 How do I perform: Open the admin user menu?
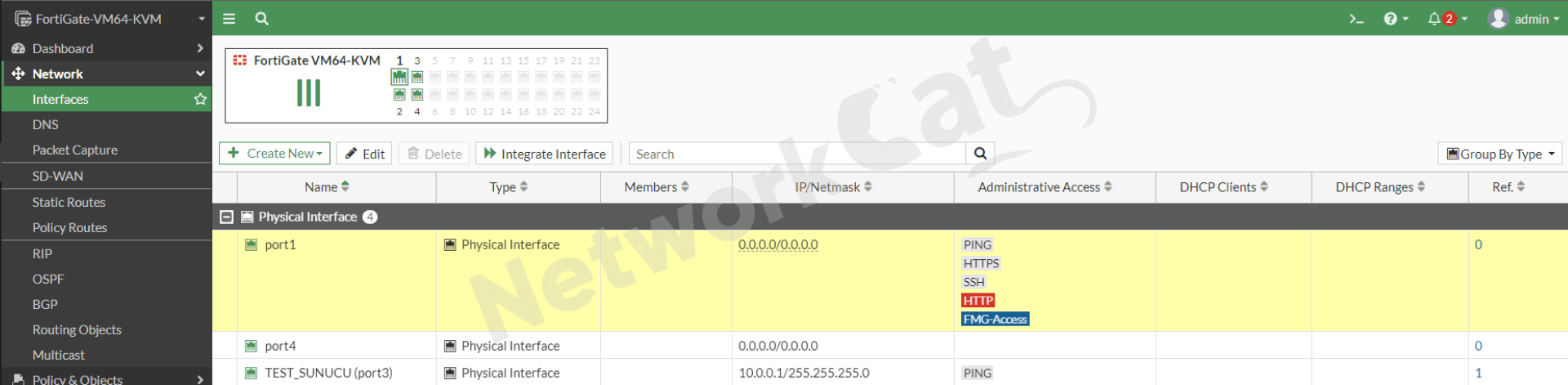[1523, 19]
